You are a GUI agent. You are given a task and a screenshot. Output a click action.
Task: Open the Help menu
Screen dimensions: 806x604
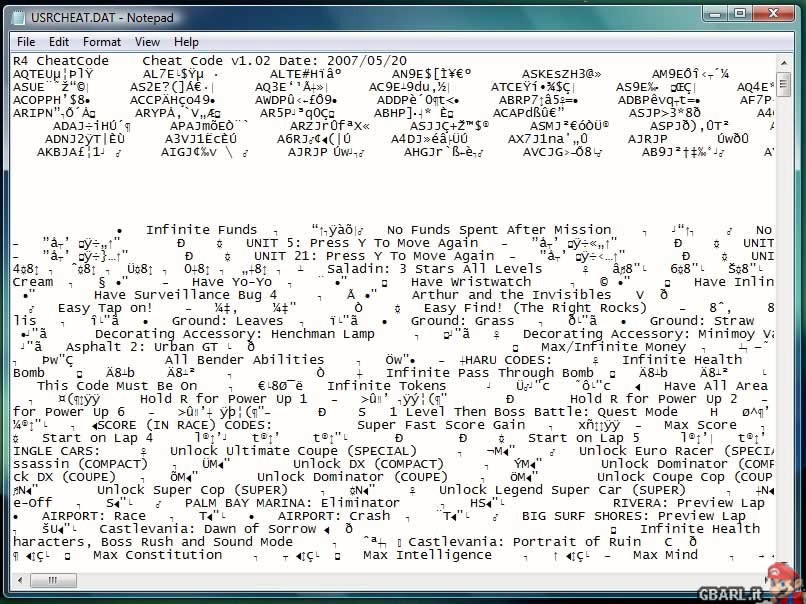(x=186, y=42)
